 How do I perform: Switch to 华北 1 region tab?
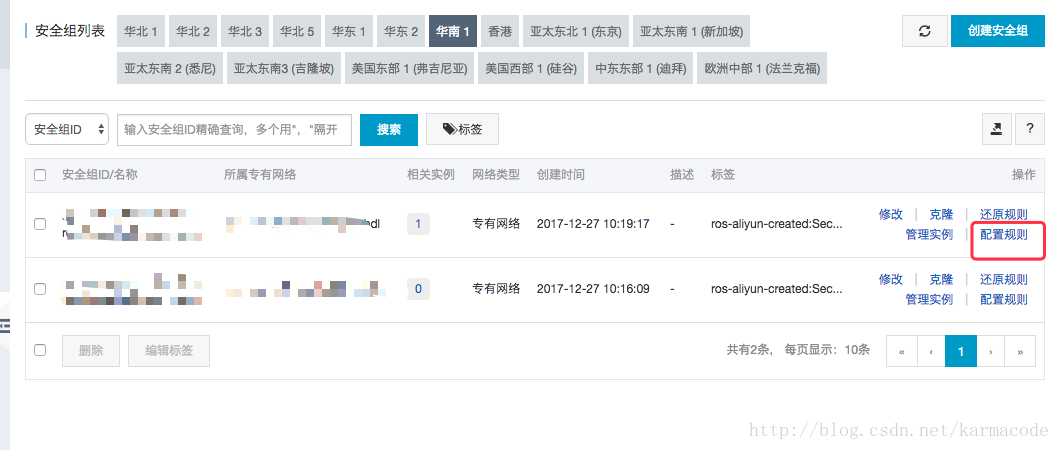[x=141, y=31]
